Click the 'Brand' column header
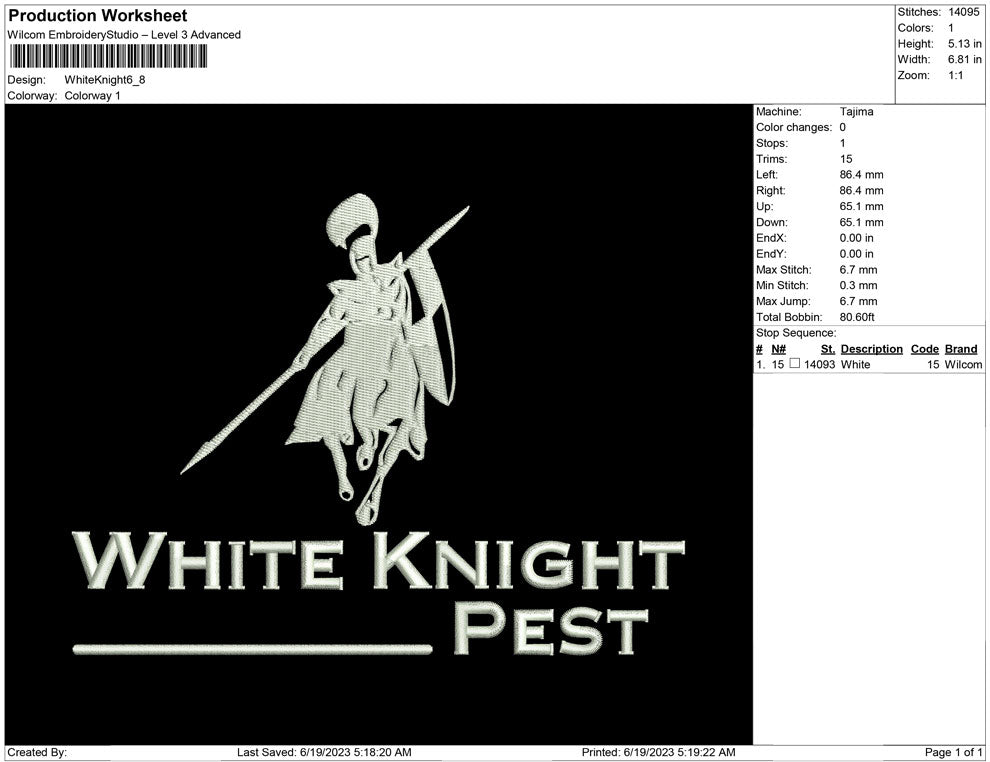The height and width of the screenshot is (762, 990). tap(960, 349)
